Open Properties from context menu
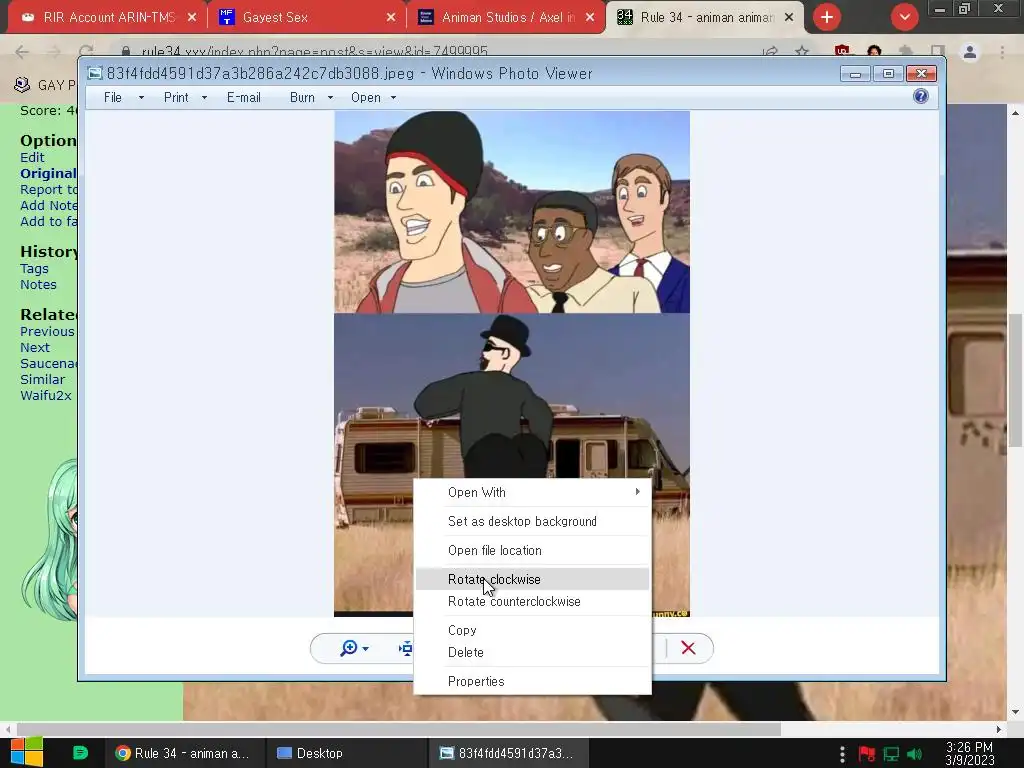The height and width of the screenshot is (768, 1024). pos(532,681)
